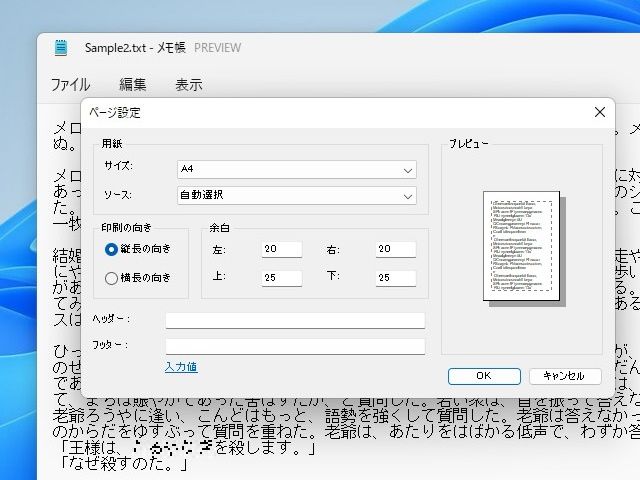Click the page preview thumbnail
The image size is (640, 480).
coord(523,247)
